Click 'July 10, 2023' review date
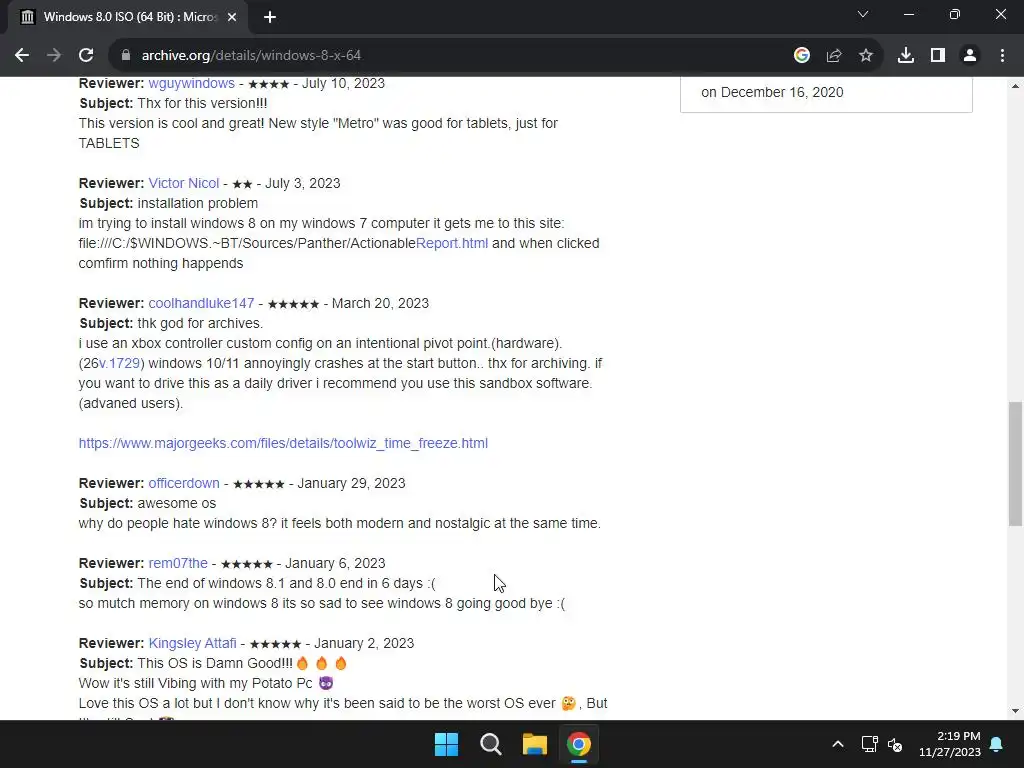Viewport: 1024px width, 768px height. (x=343, y=84)
